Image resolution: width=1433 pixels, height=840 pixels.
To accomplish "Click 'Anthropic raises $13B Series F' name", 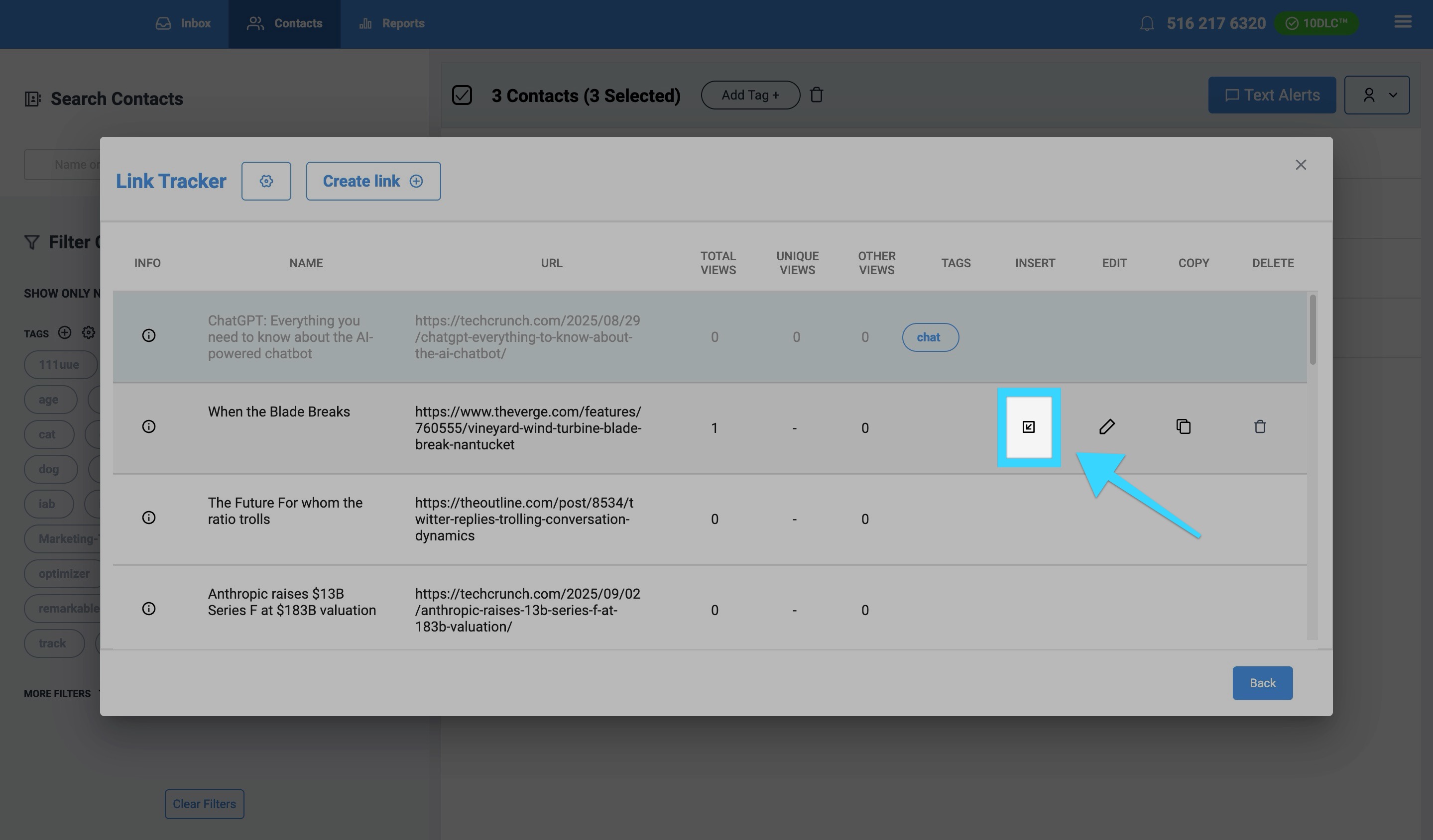I will coord(292,602).
